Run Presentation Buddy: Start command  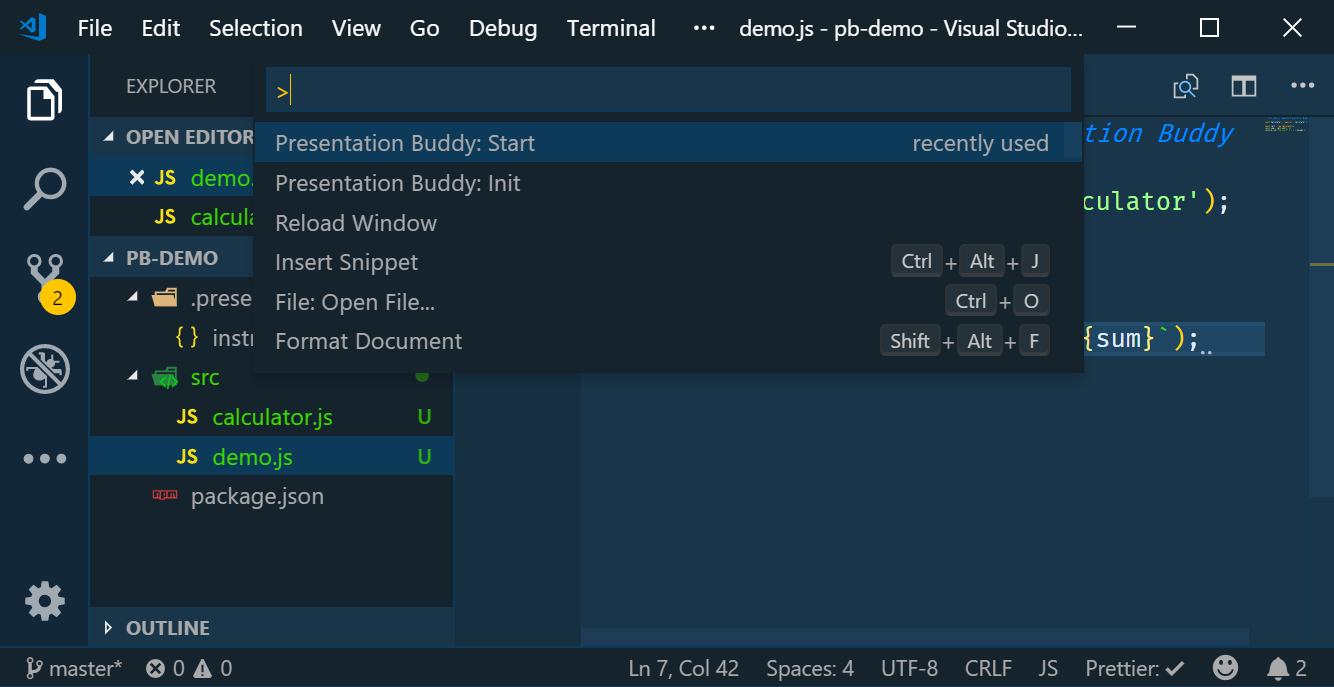(668, 143)
